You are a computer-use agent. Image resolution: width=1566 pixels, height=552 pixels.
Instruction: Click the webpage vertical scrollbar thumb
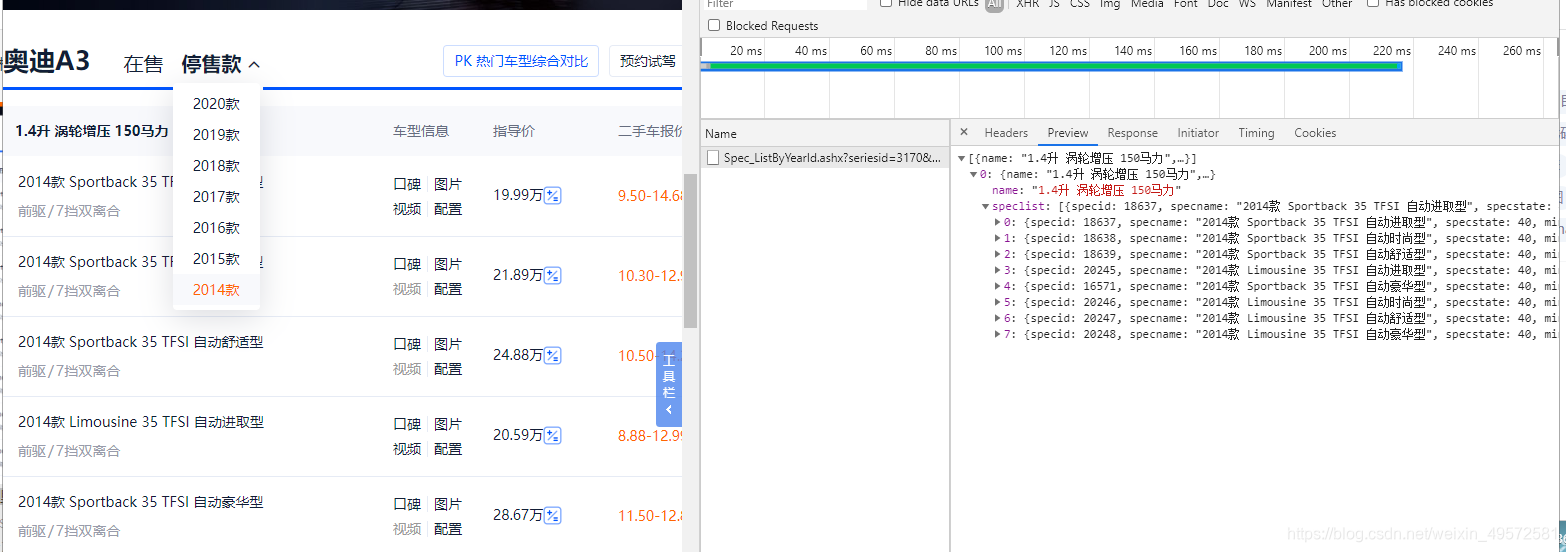point(690,250)
